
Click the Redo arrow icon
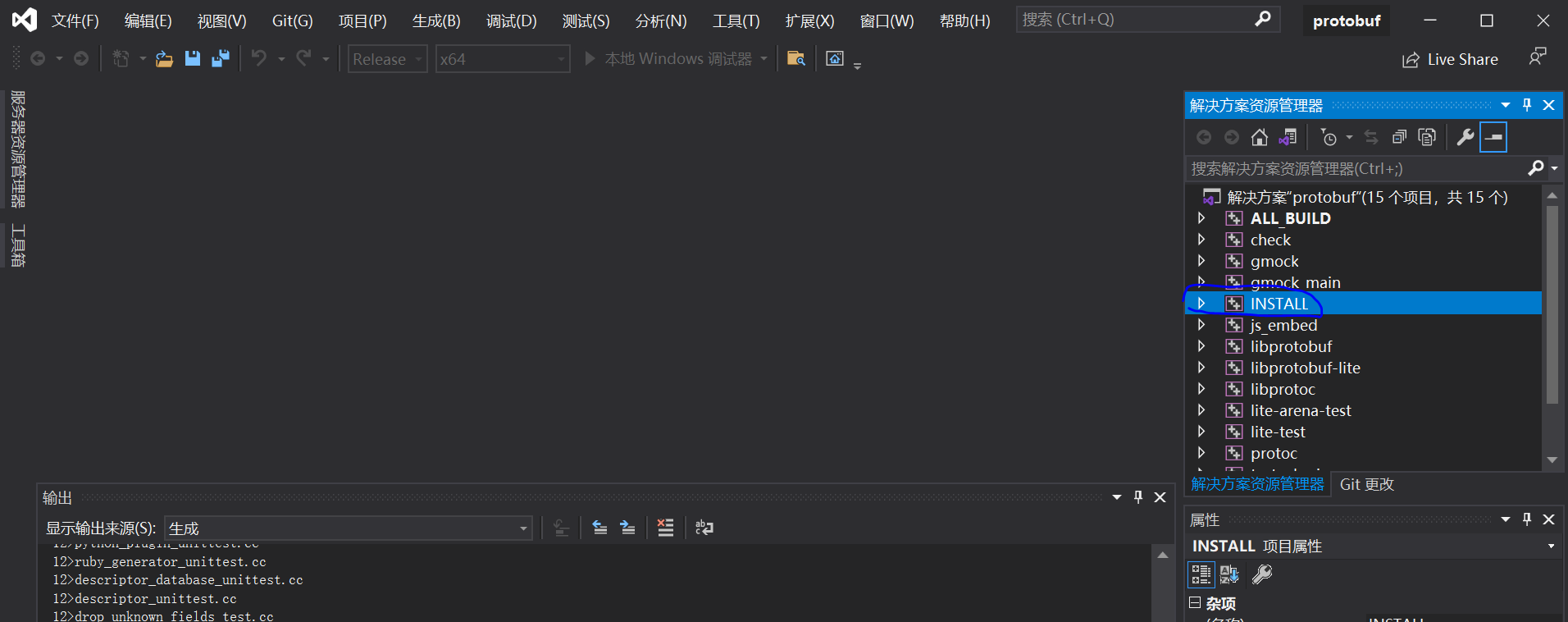click(303, 58)
